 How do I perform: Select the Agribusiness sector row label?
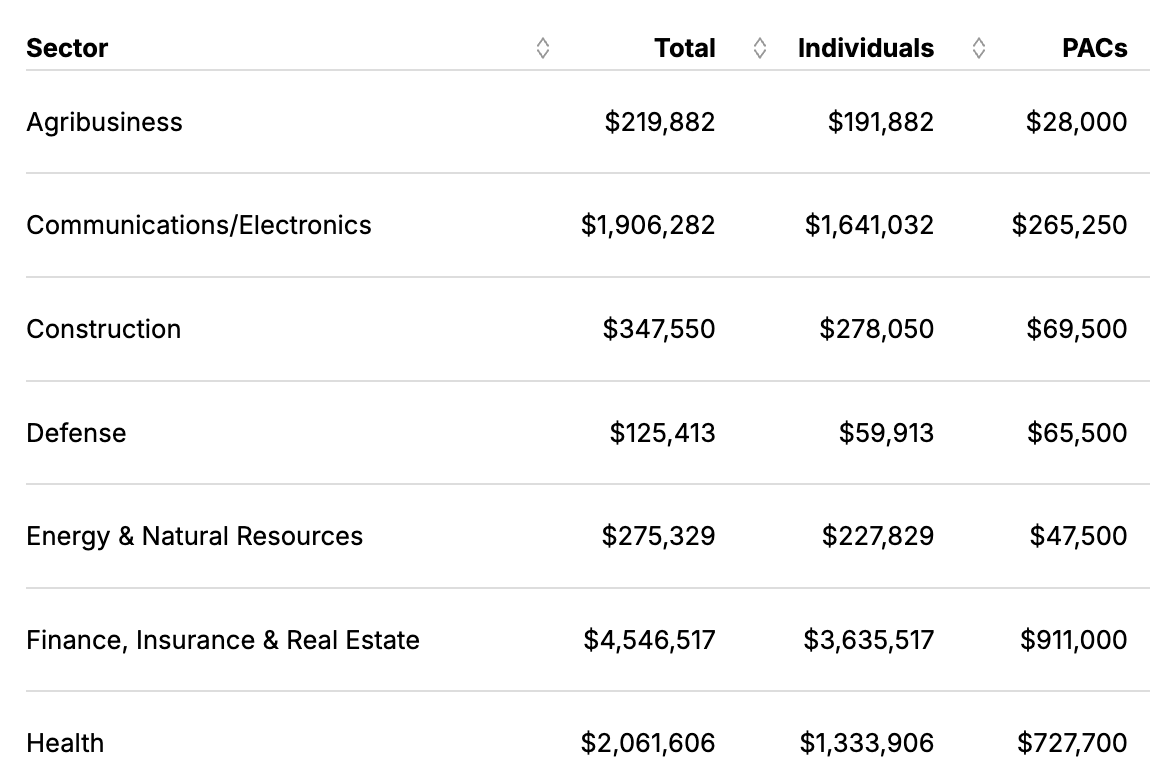tap(105, 122)
